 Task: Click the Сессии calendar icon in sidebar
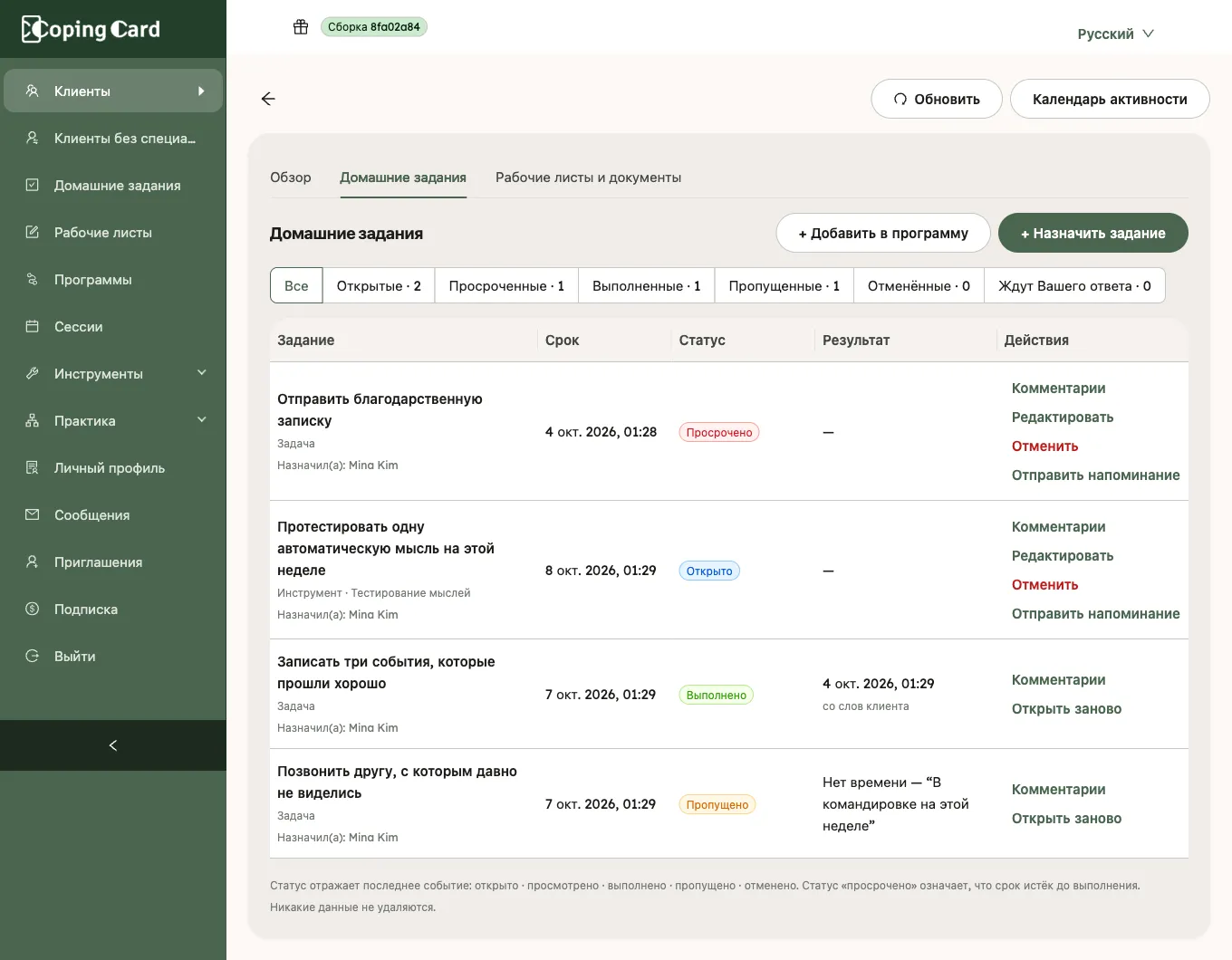point(33,326)
